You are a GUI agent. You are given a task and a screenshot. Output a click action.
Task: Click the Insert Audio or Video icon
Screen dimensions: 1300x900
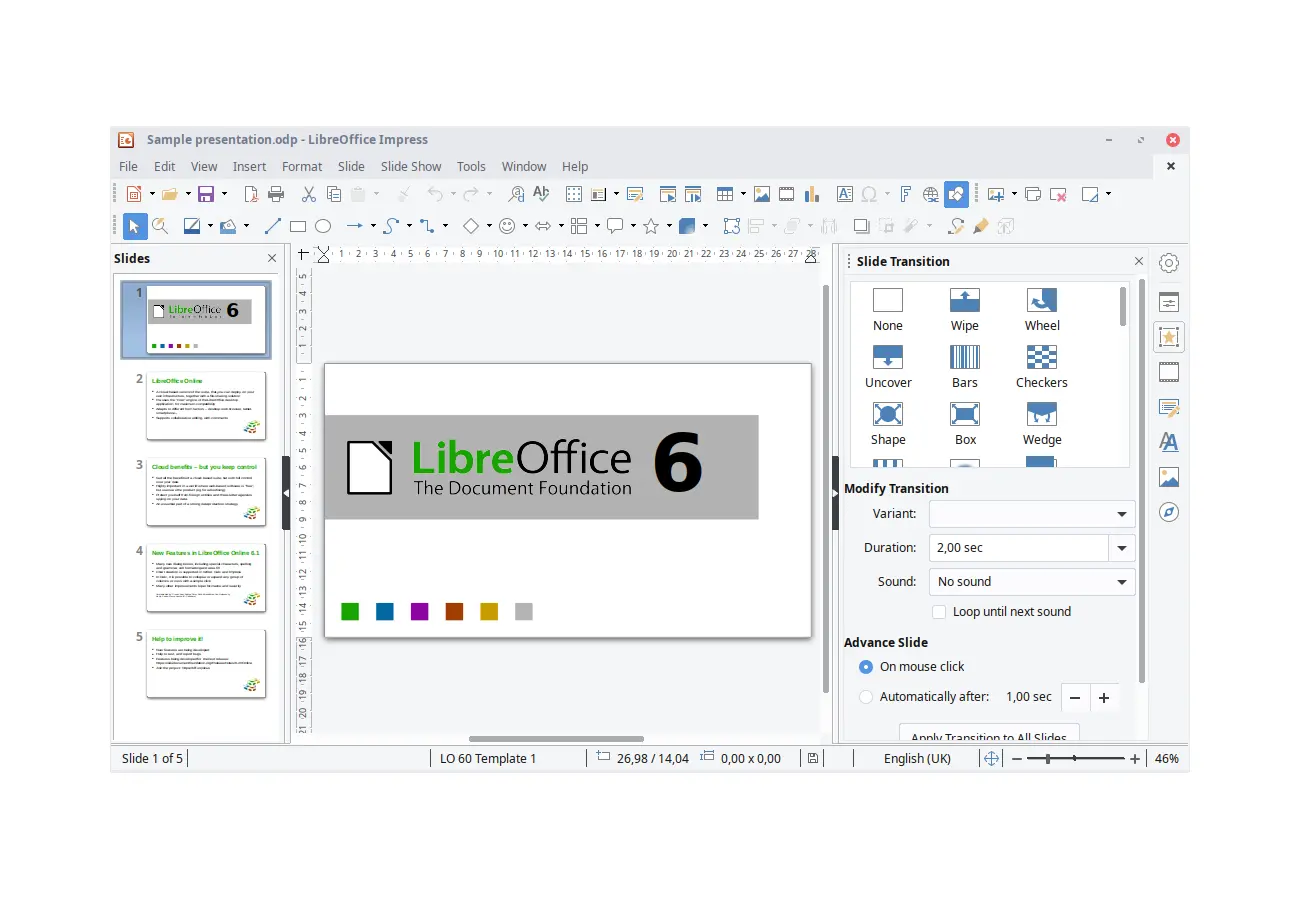787,194
